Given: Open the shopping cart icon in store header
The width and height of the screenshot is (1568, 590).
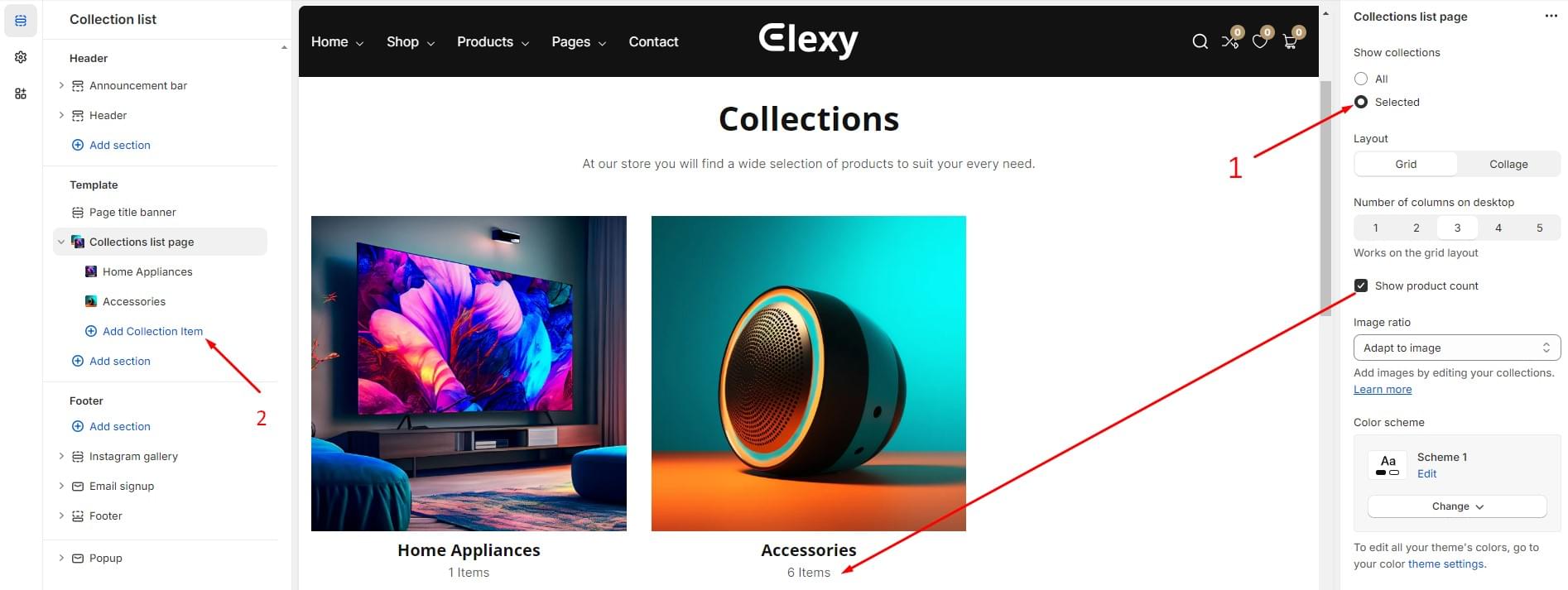Looking at the screenshot, I should point(1290,41).
